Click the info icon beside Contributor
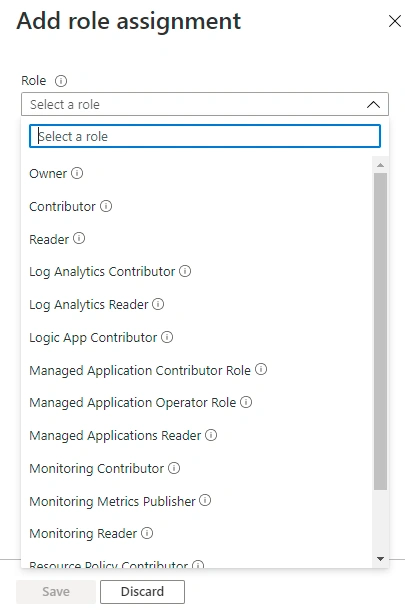The width and height of the screenshot is (405, 610). click(x=106, y=206)
